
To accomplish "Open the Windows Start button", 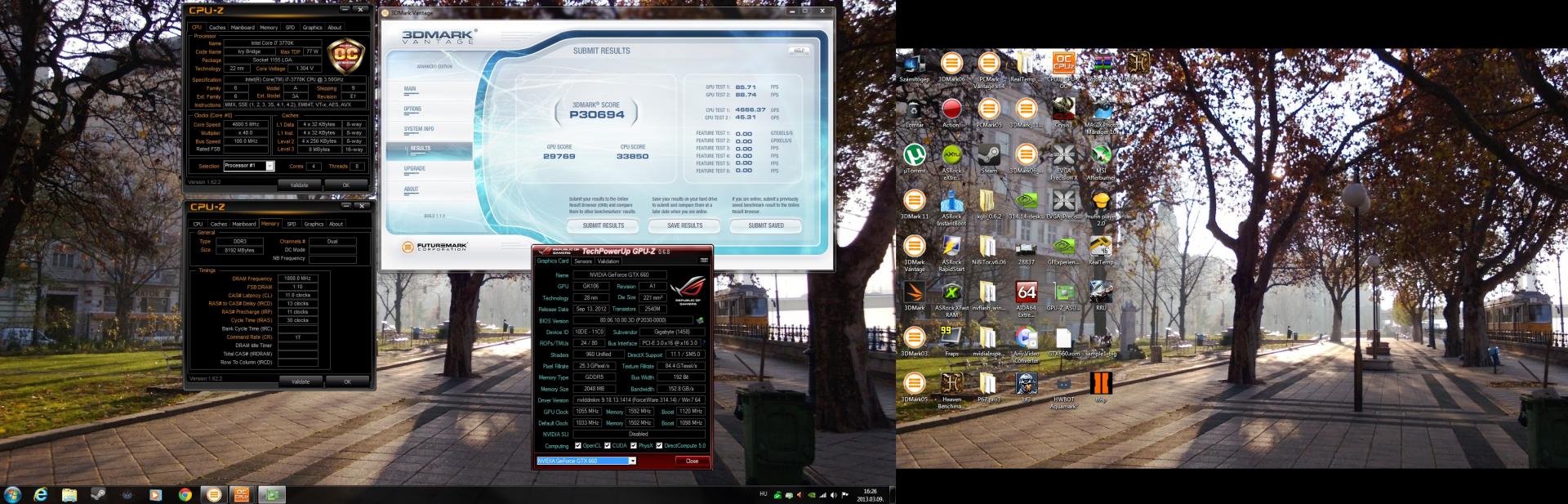I will point(12,494).
